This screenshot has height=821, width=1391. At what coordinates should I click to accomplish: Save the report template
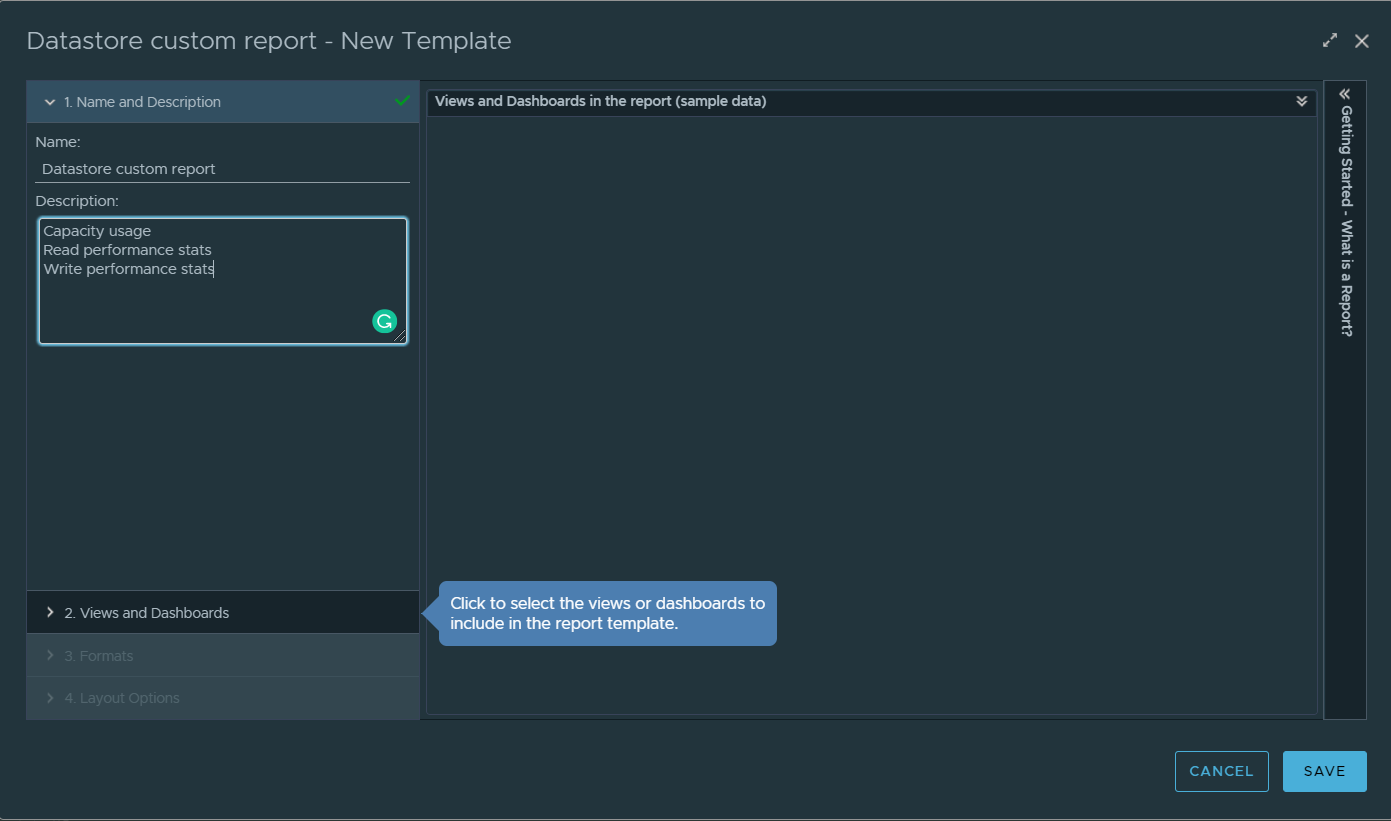pos(1324,771)
